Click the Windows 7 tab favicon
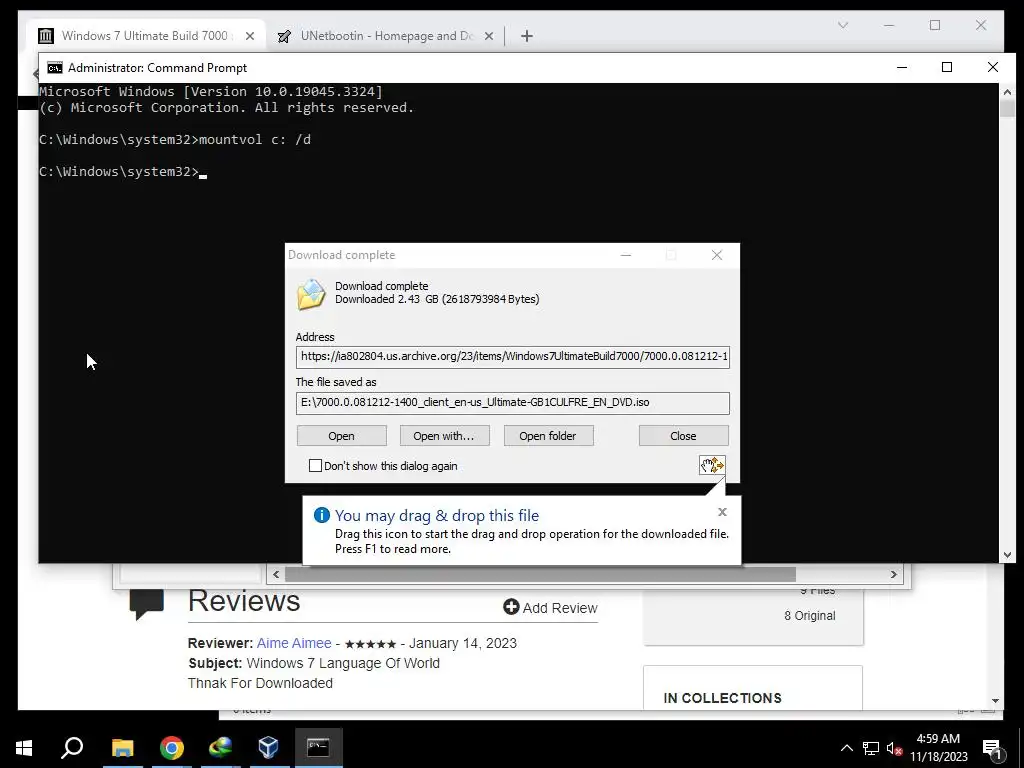1024x768 pixels. tap(45, 36)
